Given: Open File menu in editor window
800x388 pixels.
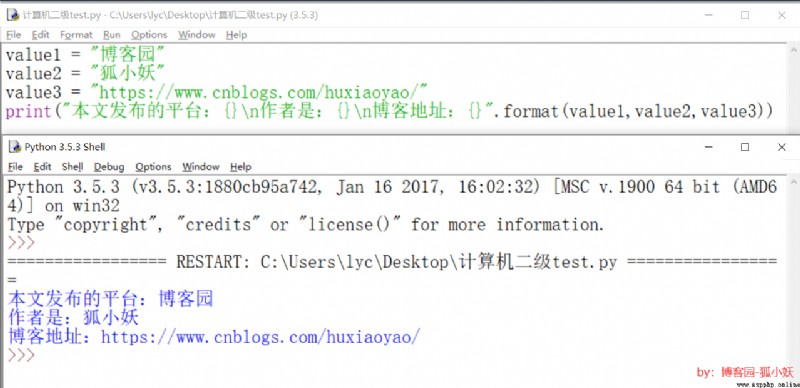Looking at the screenshot, I should pos(13,35).
